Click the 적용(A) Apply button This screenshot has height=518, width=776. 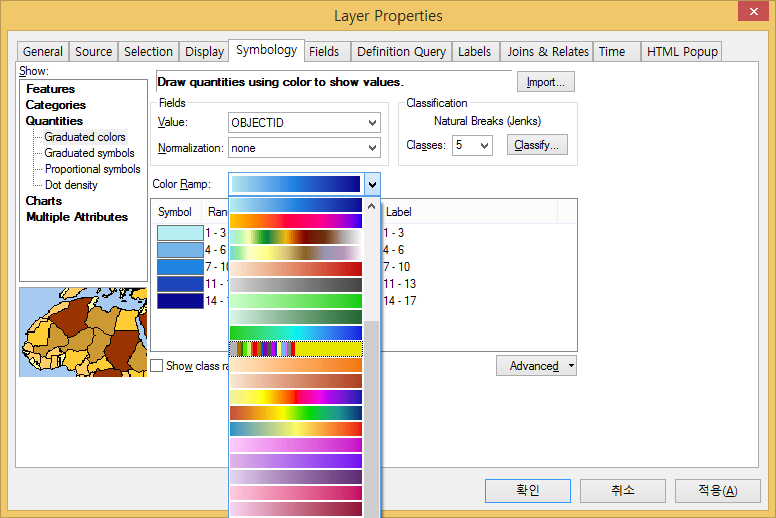718,491
